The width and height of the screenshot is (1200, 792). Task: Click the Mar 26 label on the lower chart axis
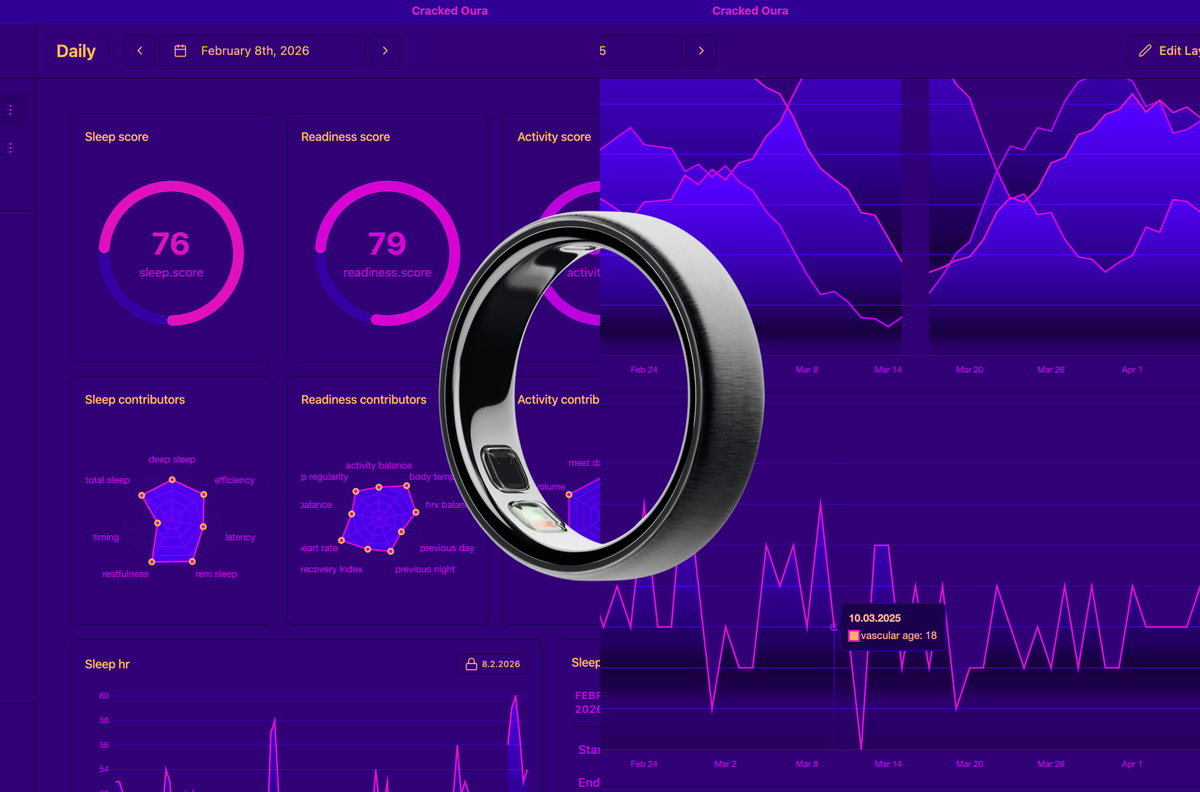1051,764
